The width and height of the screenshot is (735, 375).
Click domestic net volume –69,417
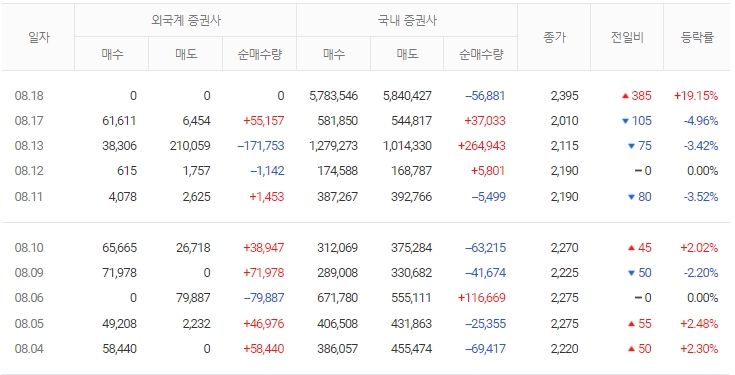click(485, 349)
